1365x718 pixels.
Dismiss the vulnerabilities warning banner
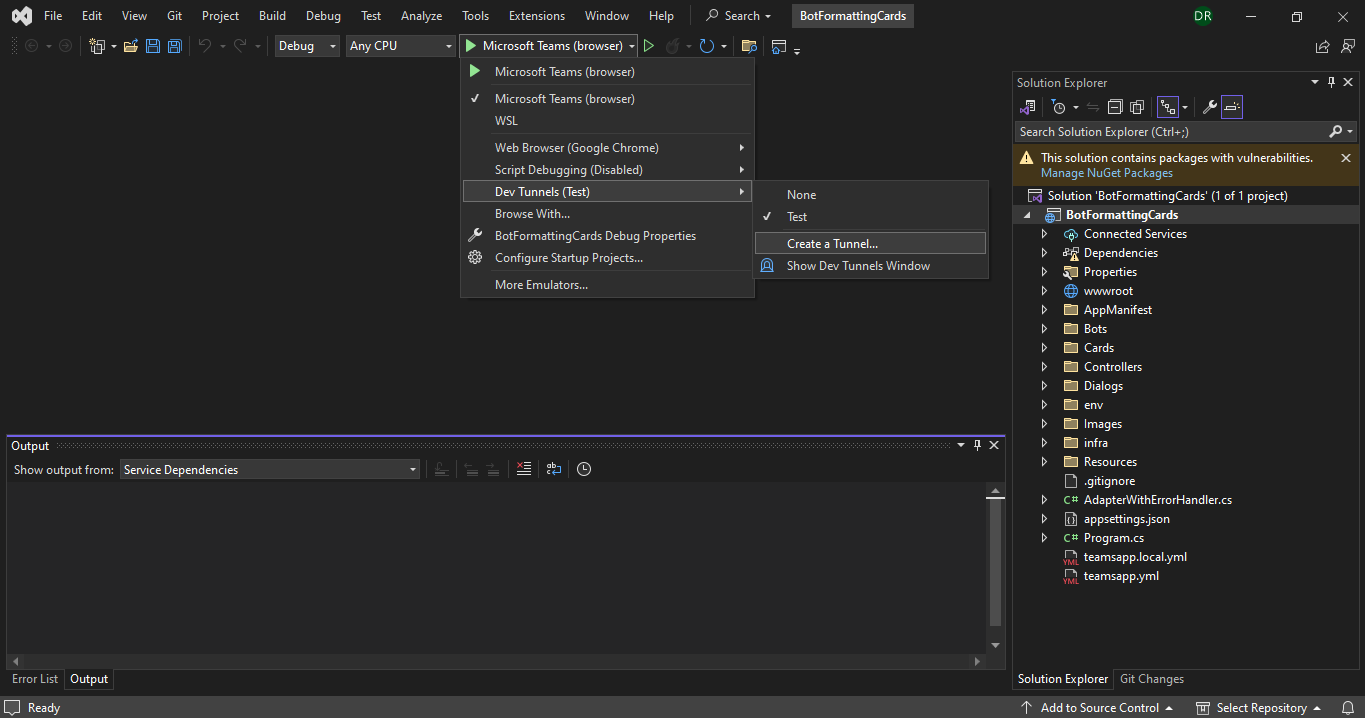[1346, 158]
